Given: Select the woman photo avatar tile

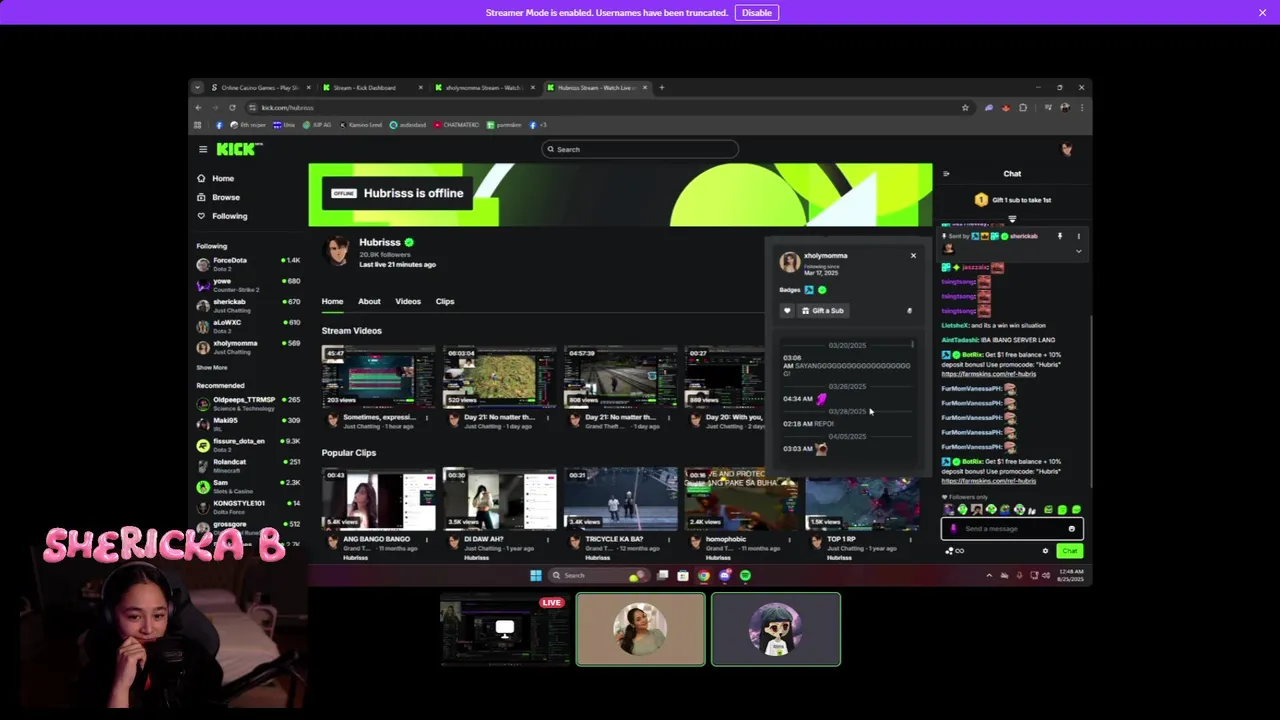Looking at the screenshot, I should tap(640, 629).
